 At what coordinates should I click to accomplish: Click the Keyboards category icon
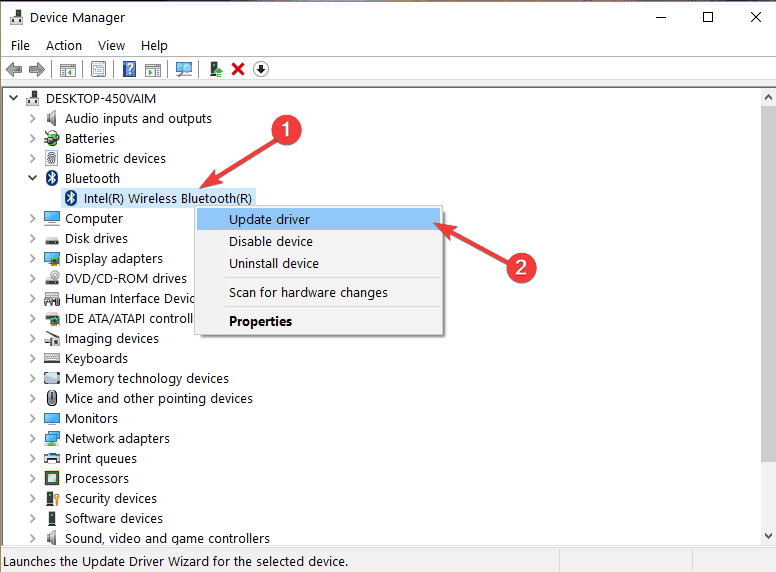[52, 358]
